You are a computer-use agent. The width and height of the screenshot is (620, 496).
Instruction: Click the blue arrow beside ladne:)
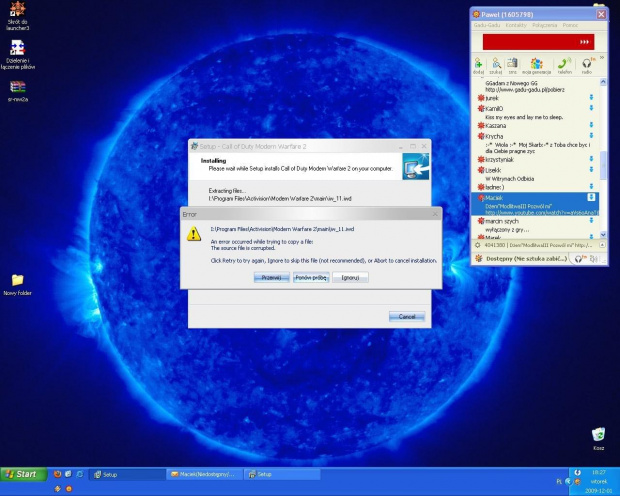pyautogui.click(x=592, y=186)
